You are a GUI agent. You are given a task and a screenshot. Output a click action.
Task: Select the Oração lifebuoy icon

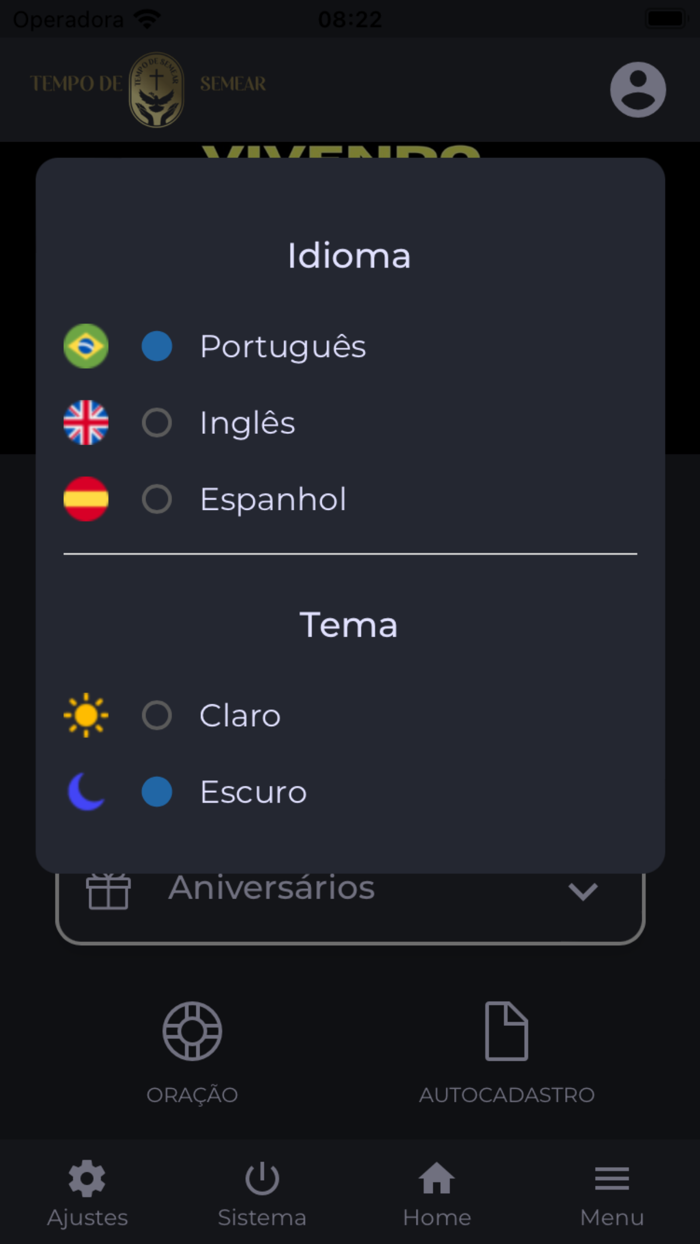(x=191, y=1030)
